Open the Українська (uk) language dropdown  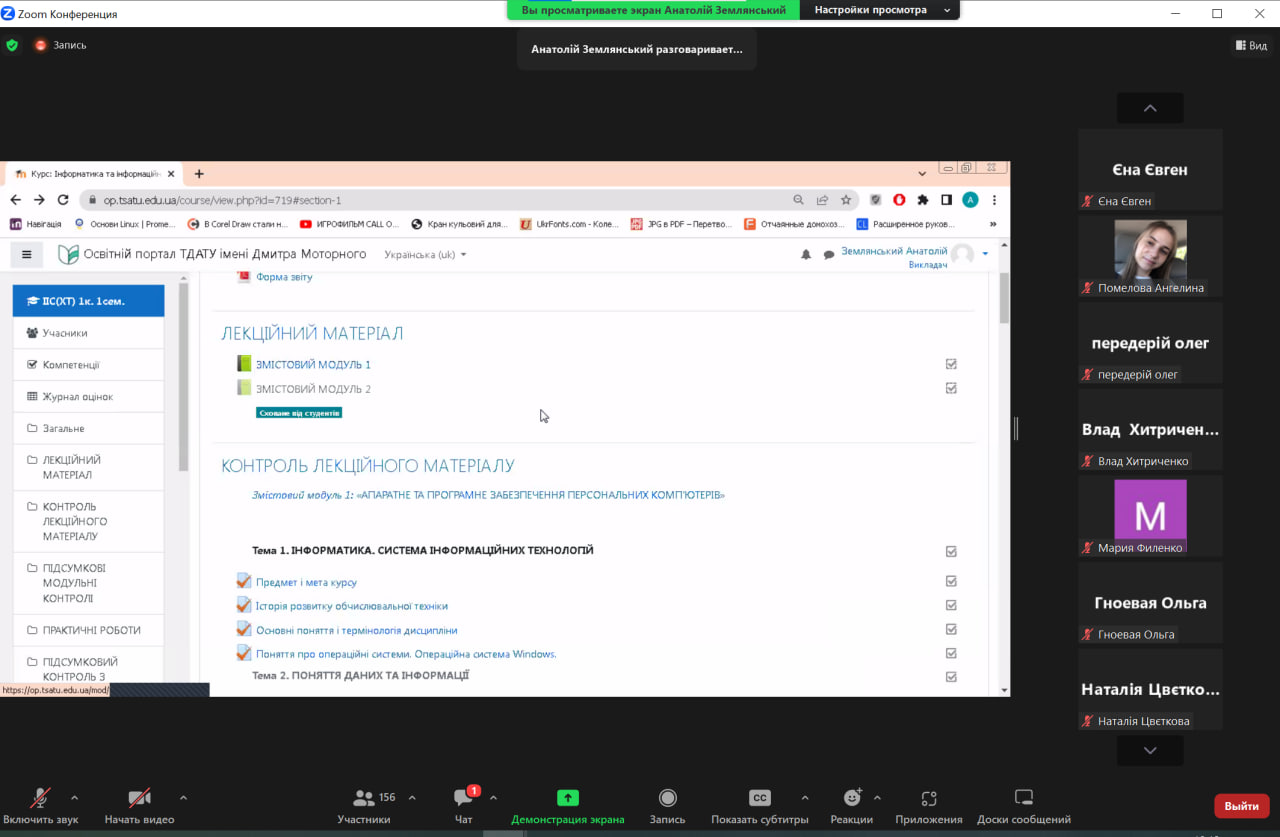(x=426, y=254)
